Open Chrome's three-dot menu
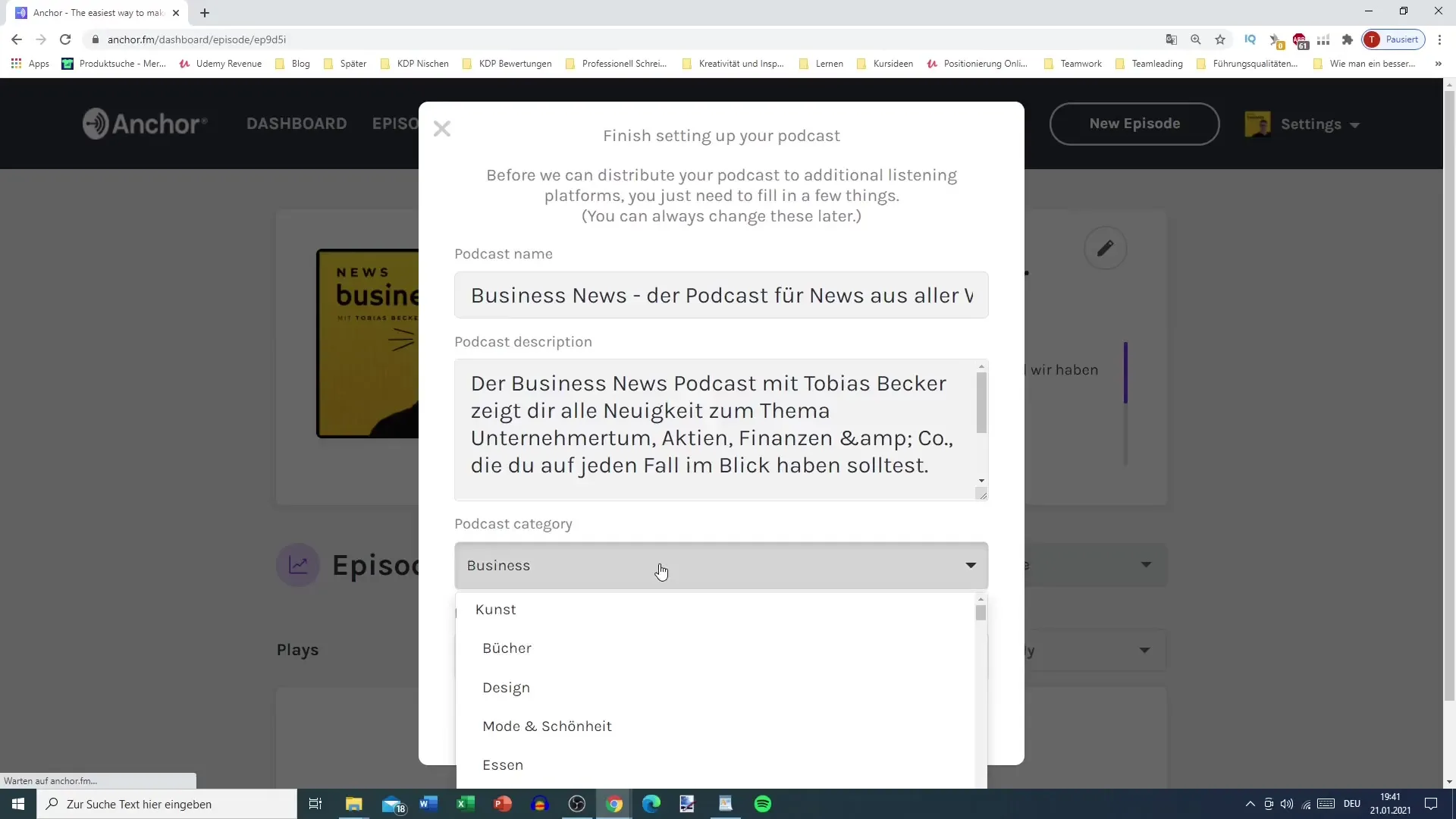The width and height of the screenshot is (1456, 819). tap(1439, 39)
